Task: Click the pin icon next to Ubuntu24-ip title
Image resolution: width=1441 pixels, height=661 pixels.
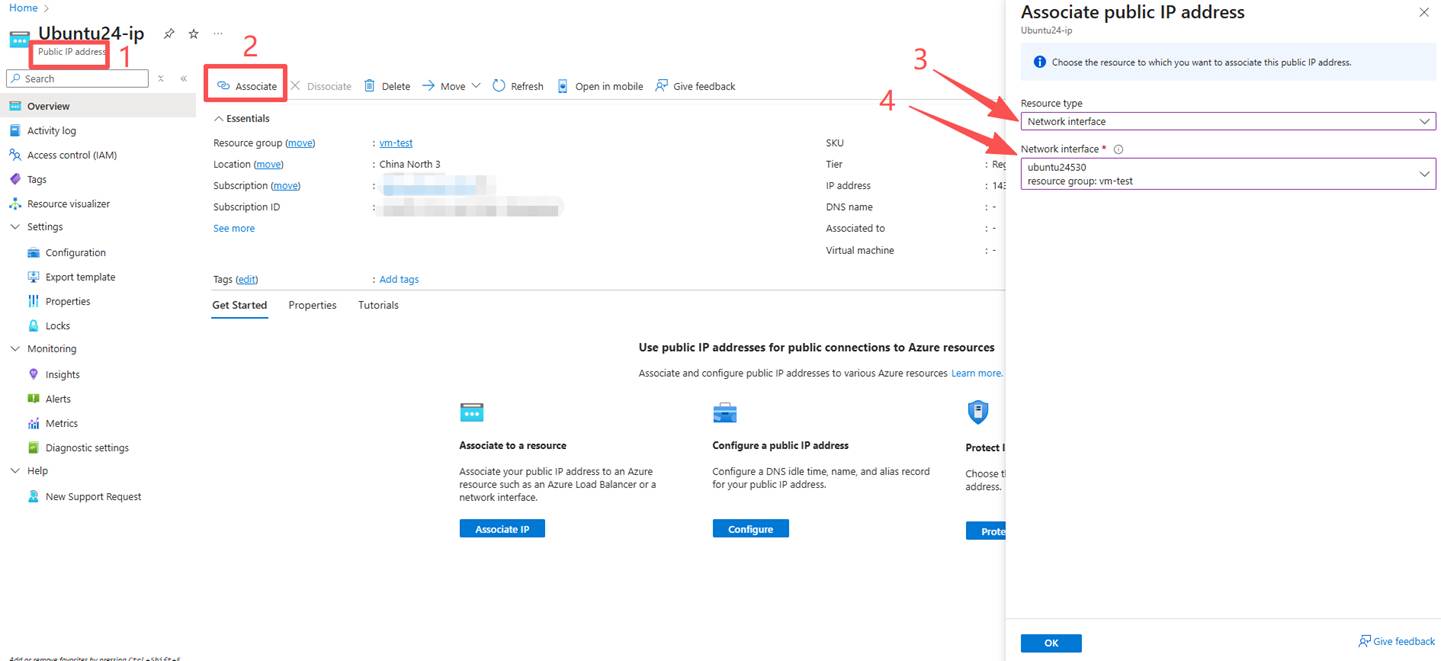Action: coord(169,34)
